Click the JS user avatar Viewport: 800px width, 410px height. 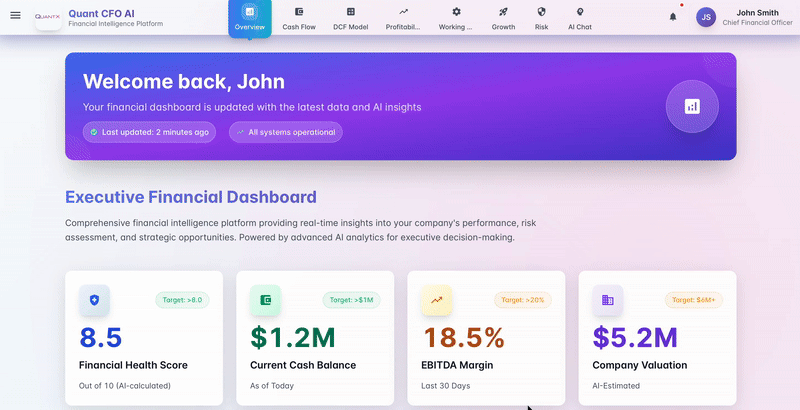pos(706,17)
